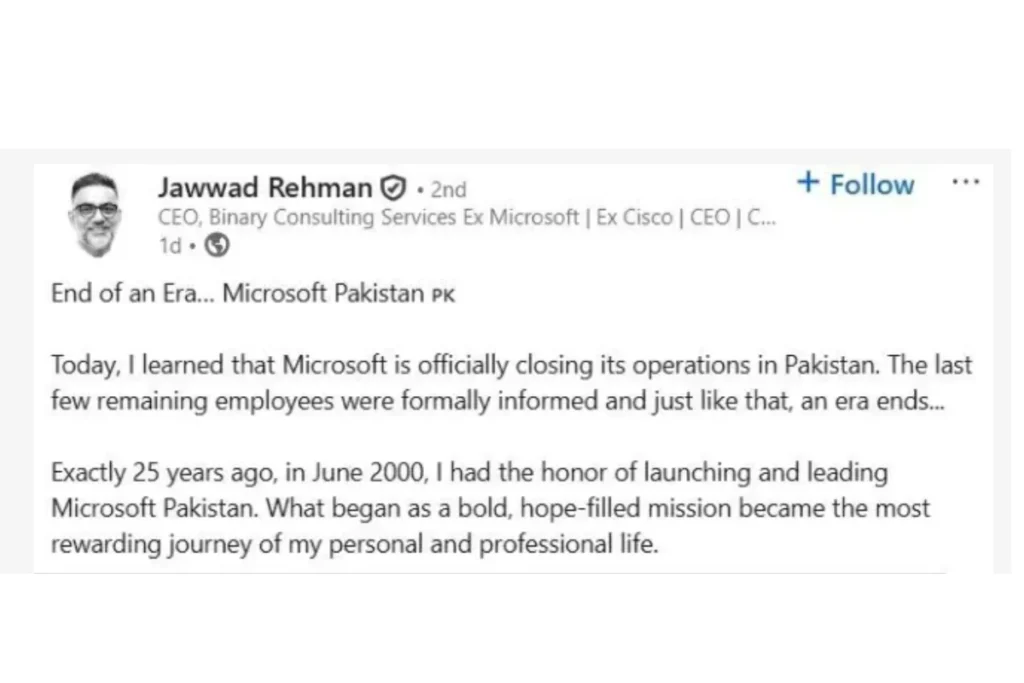The height and width of the screenshot is (683, 1024).
Task: Click 'Microsoft Pakistan. What began' line
Action: [x=490, y=508]
